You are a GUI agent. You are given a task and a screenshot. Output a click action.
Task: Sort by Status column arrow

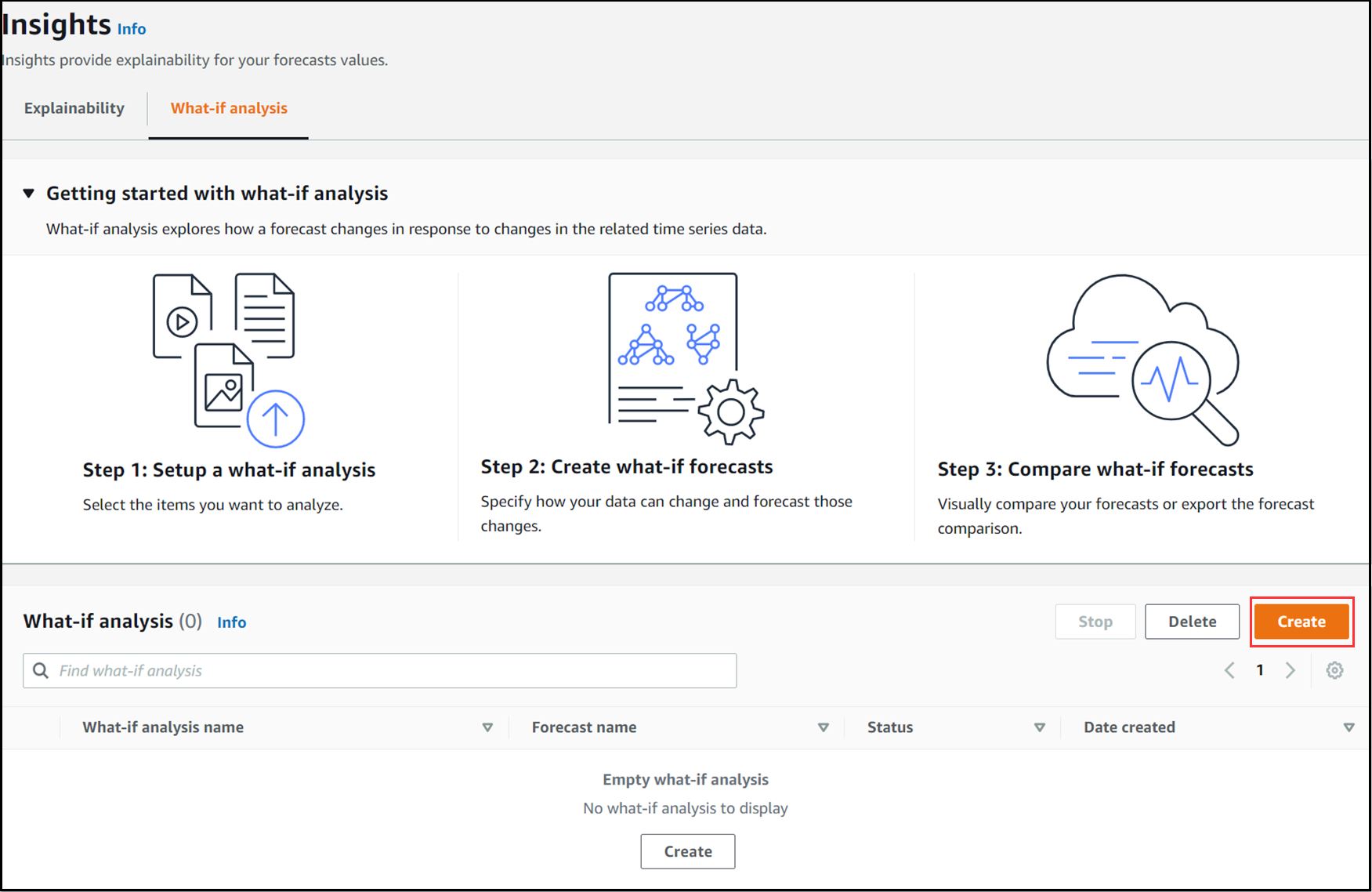1040,727
